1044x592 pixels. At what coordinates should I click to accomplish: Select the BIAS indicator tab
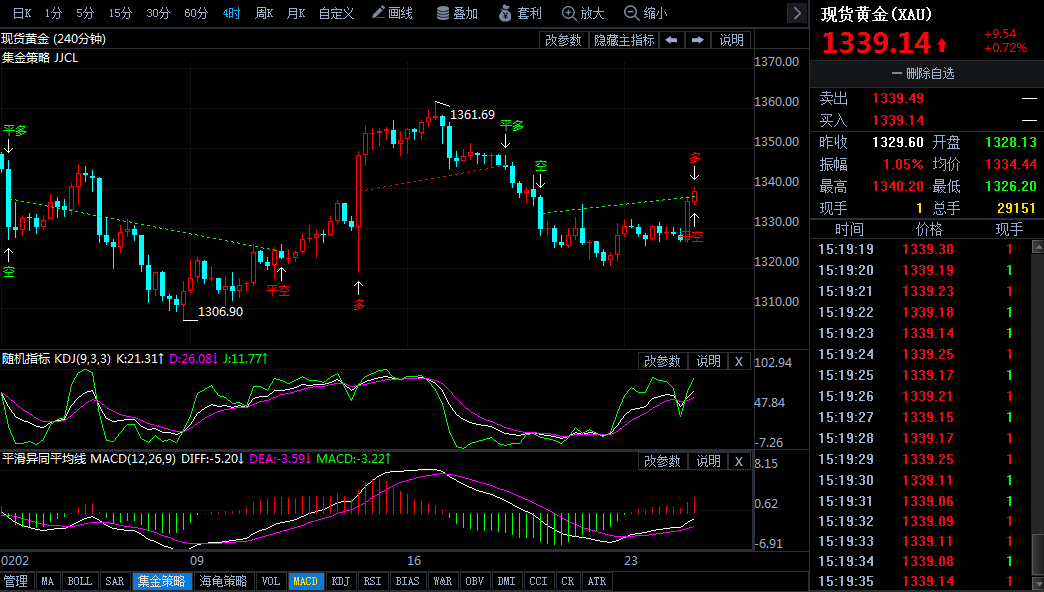coord(407,581)
